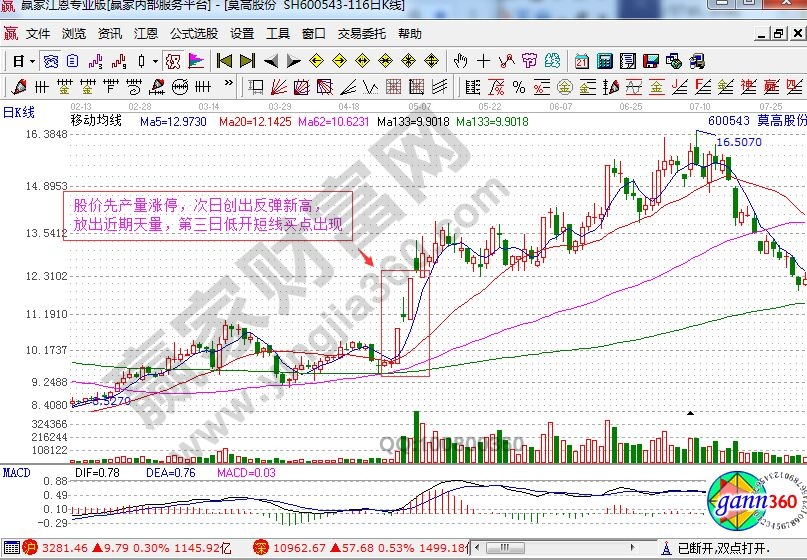Click the 移动均线 moving average label
807x560 pixels.
point(96,120)
